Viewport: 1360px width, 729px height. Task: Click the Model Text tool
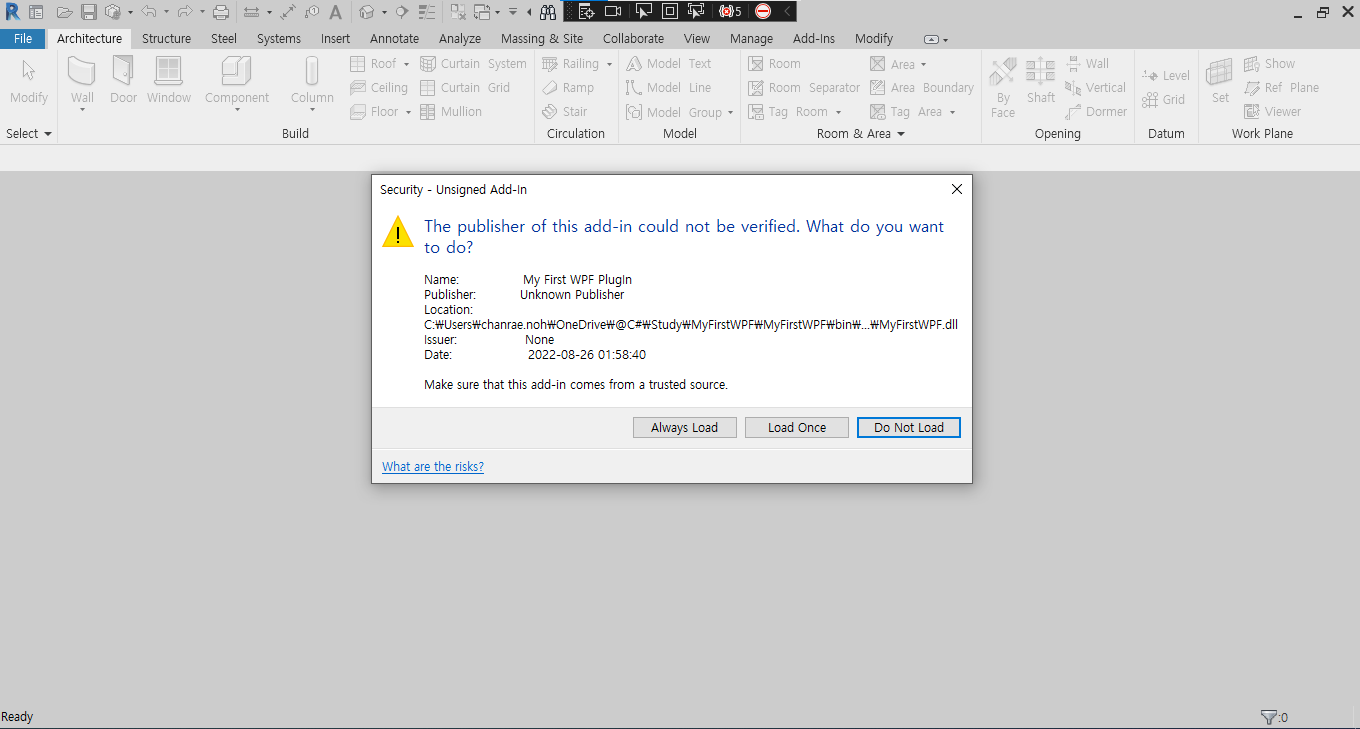pyautogui.click(x=669, y=64)
